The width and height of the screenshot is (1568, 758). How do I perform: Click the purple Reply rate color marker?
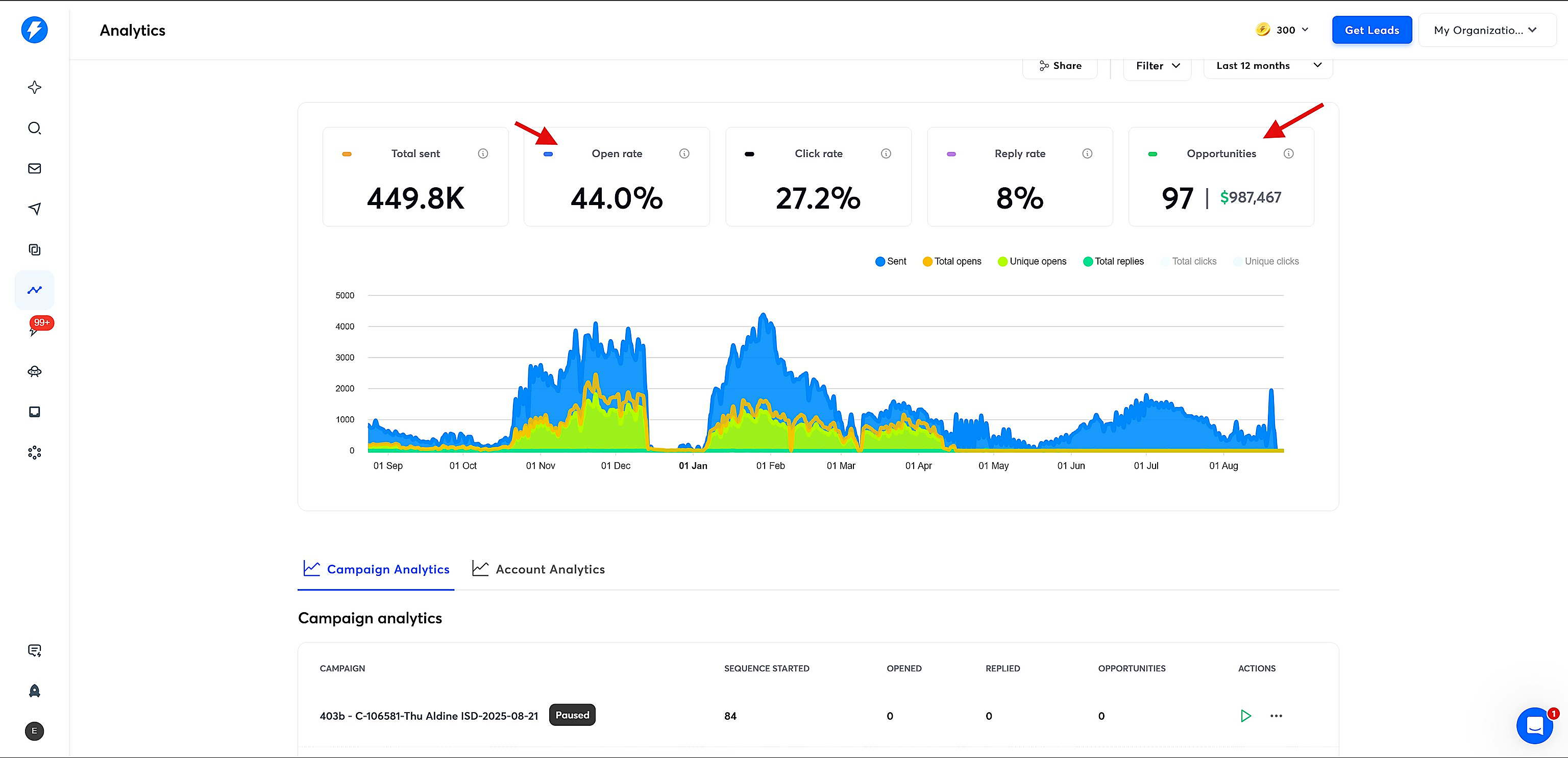pyautogui.click(x=951, y=154)
